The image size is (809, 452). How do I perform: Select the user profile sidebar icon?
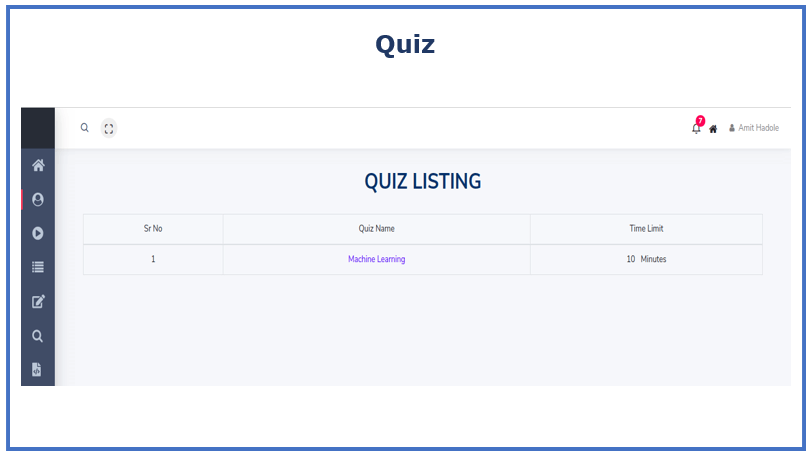(38, 199)
